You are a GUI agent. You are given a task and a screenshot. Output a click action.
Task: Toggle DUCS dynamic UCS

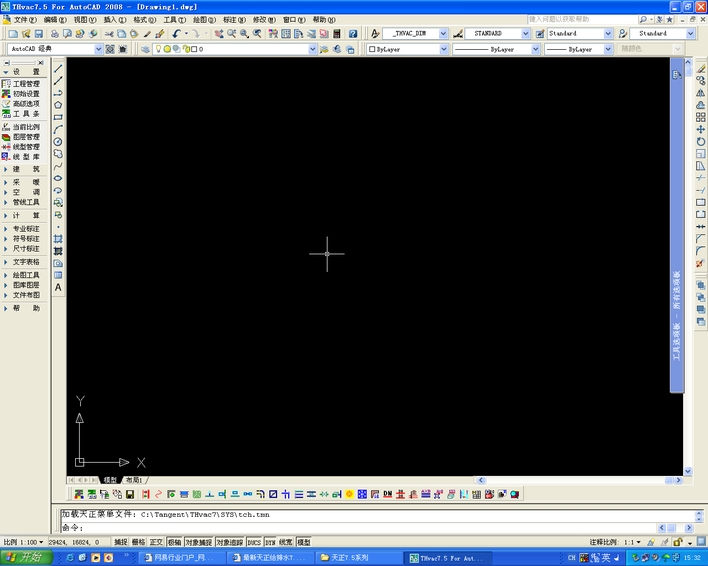pos(254,542)
